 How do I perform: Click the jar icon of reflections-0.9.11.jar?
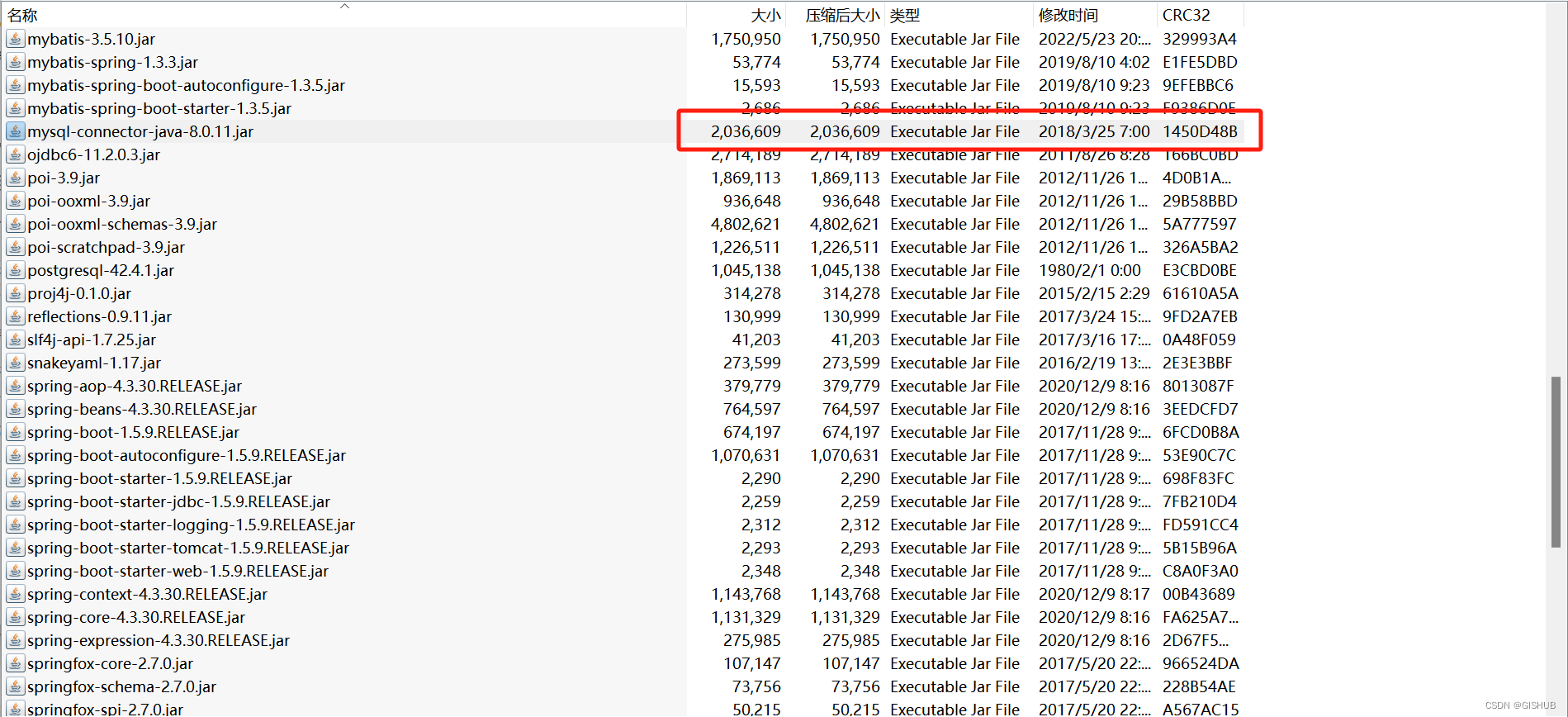[15, 316]
